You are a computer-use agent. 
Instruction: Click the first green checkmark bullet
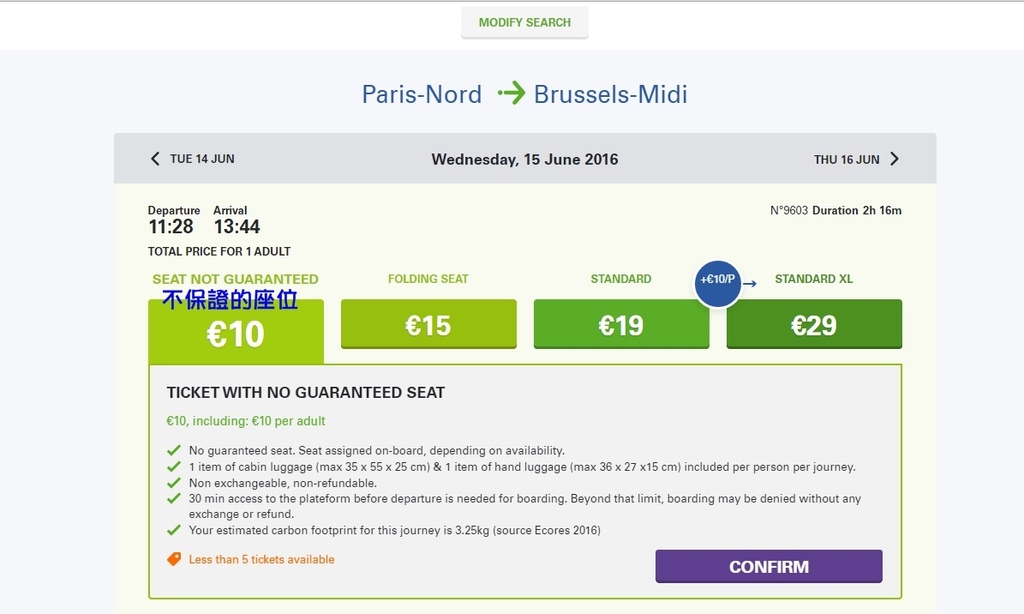[x=174, y=450]
